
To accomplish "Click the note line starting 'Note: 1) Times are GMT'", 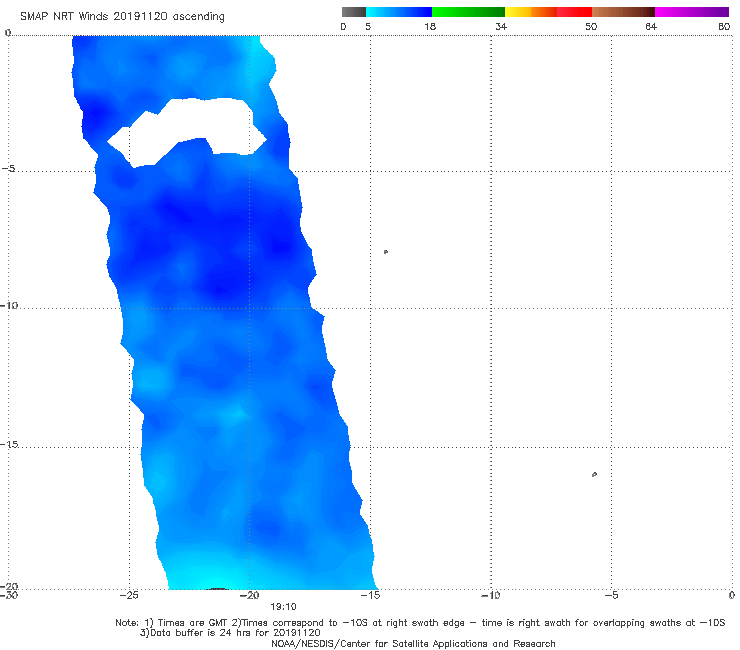I will 420,623.
